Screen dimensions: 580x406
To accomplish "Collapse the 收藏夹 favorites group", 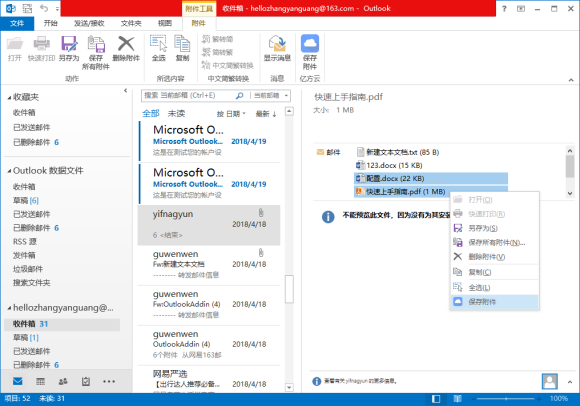I will coord(9,98).
